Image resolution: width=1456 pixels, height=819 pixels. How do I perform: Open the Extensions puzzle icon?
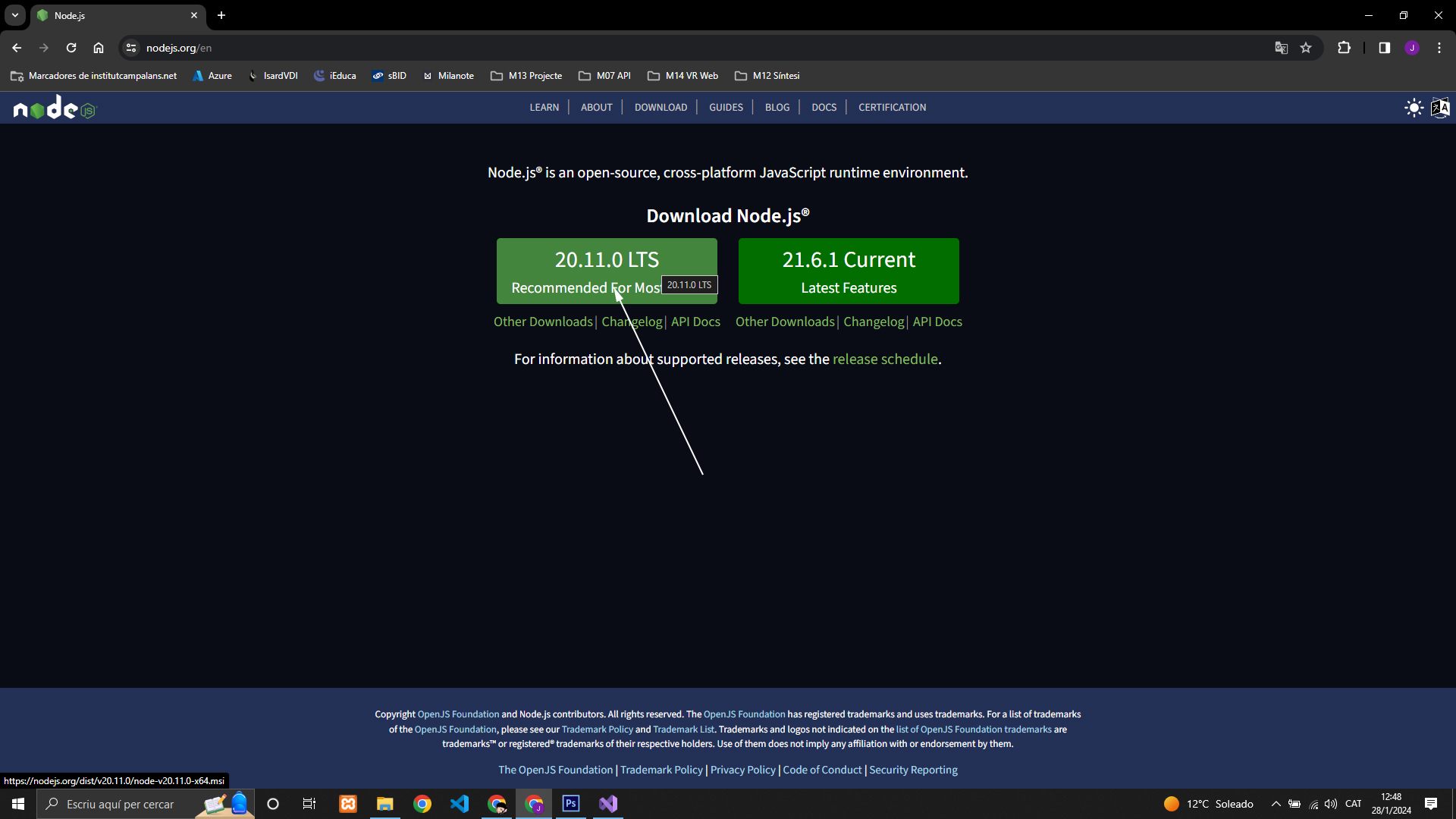(x=1344, y=48)
